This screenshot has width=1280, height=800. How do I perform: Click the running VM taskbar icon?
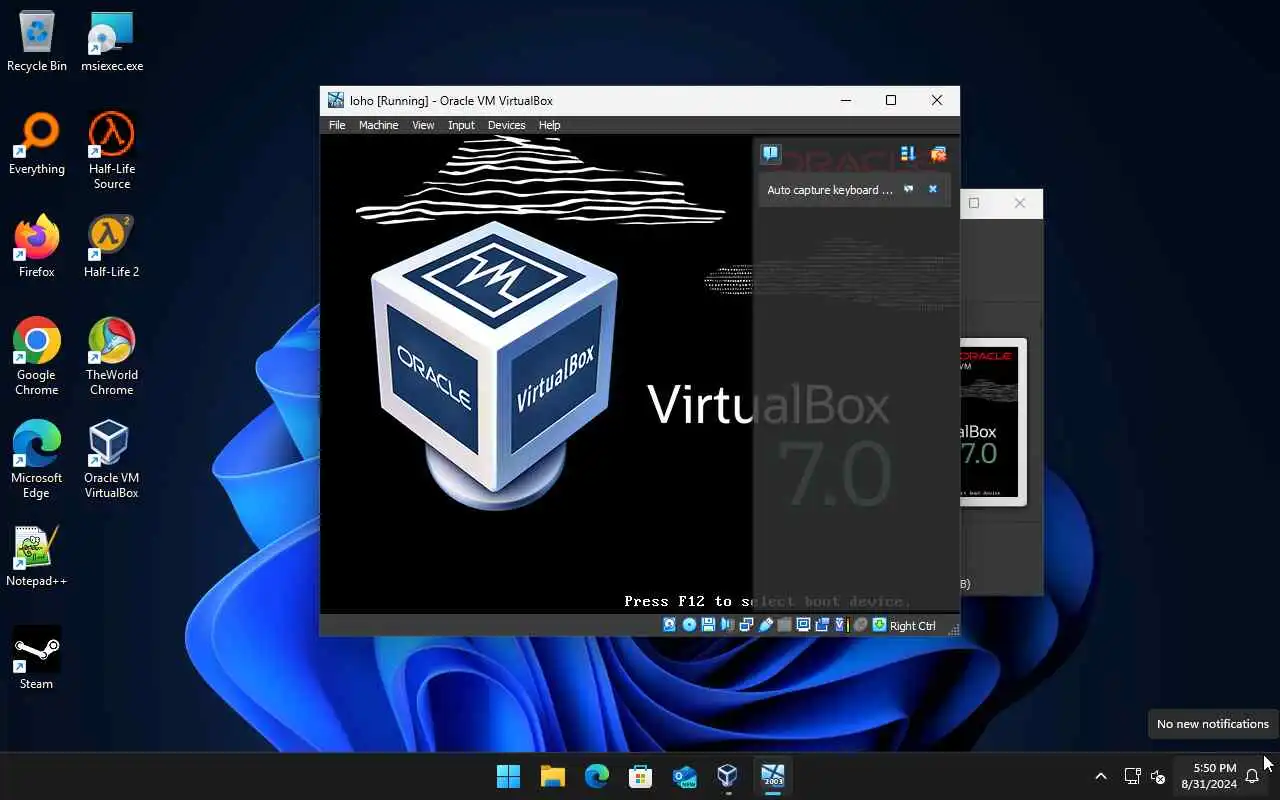[x=773, y=776]
